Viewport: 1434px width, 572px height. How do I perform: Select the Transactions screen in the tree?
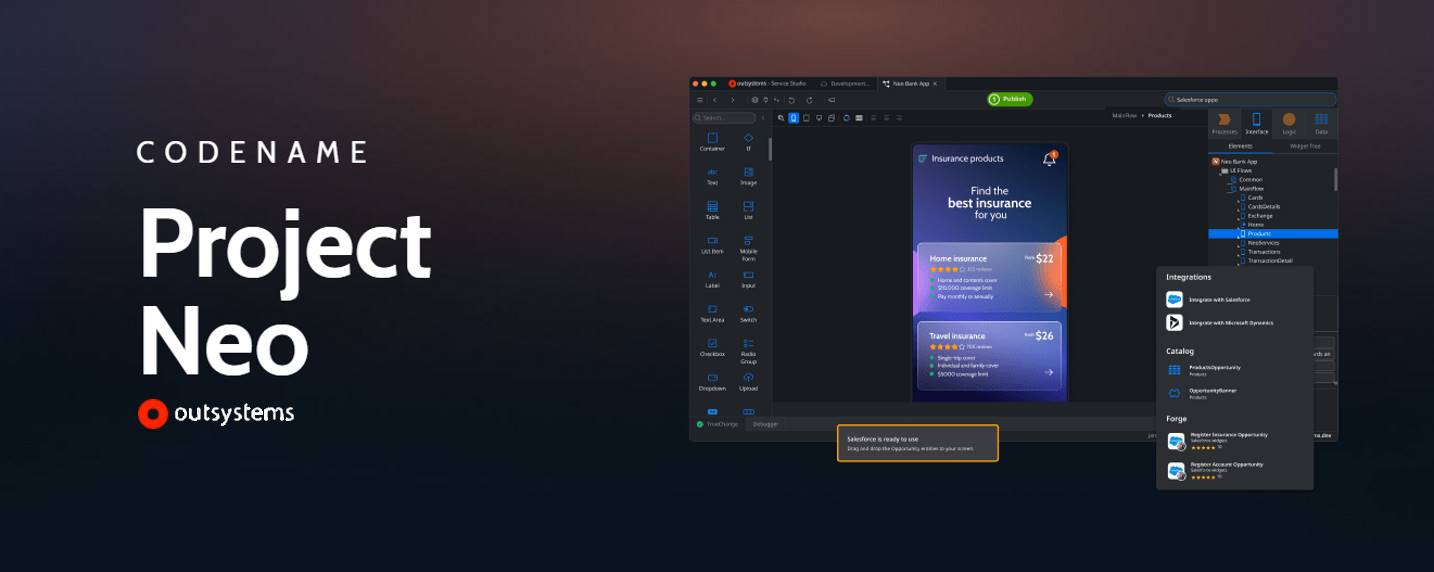pyautogui.click(x=1262, y=251)
